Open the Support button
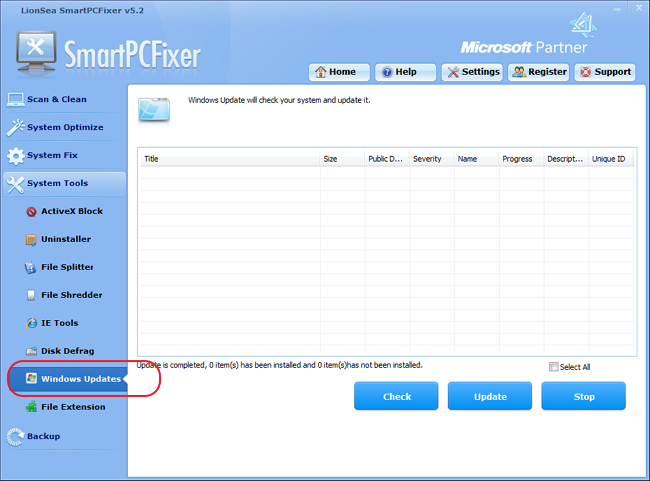 tap(605, 72)
